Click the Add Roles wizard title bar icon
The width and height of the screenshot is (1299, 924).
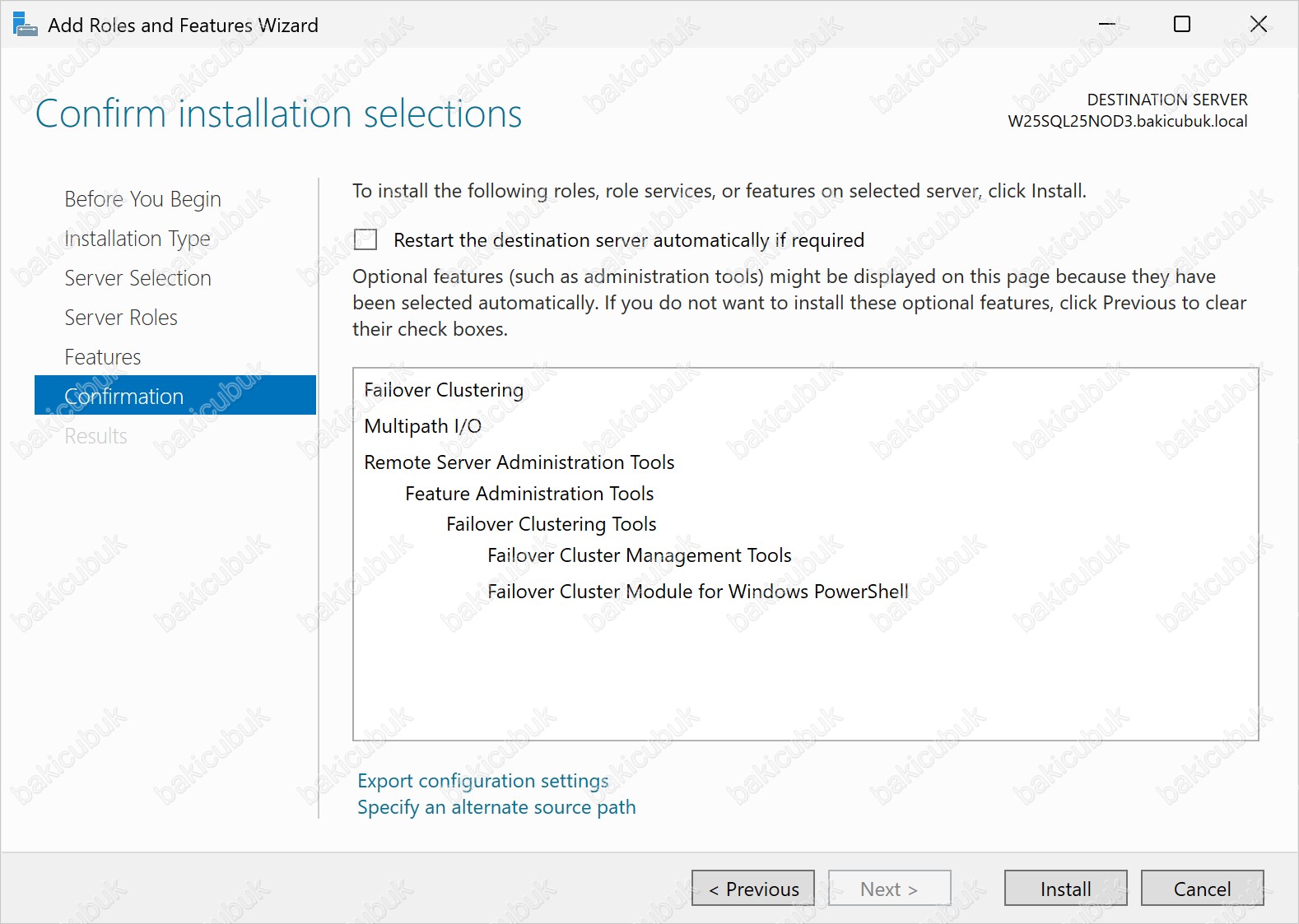(25, 25)
